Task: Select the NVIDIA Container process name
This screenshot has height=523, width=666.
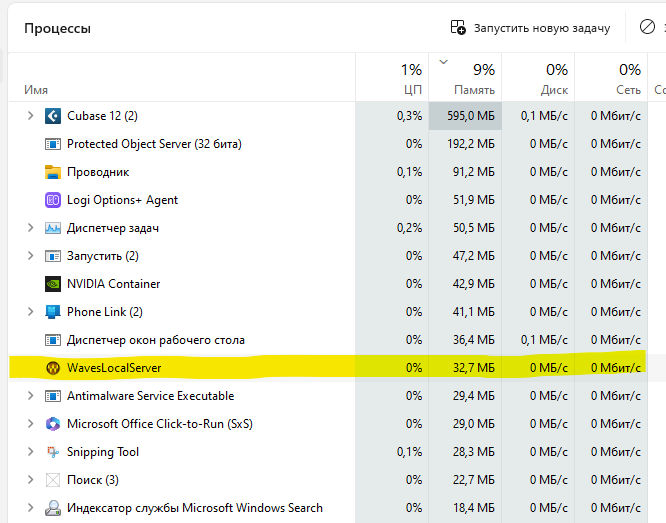Action: click(113, 284)
